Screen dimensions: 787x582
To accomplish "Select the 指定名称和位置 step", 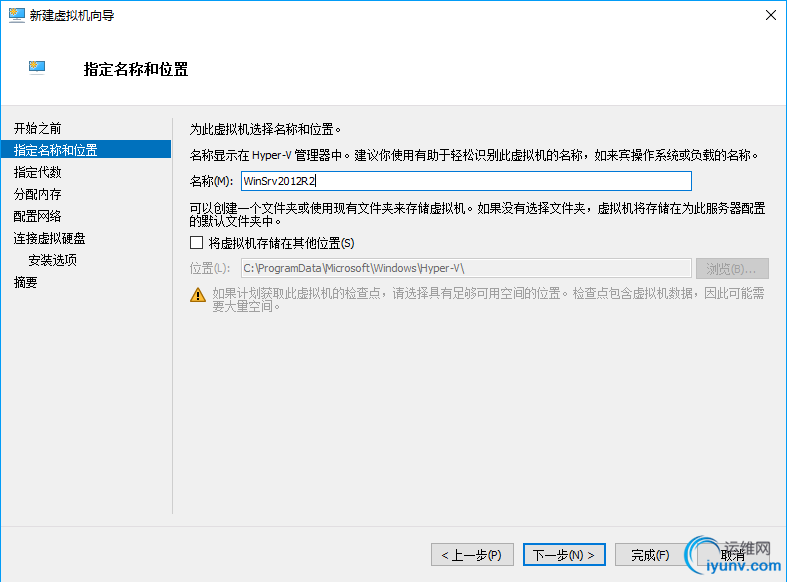I will [x=86, y=150].
